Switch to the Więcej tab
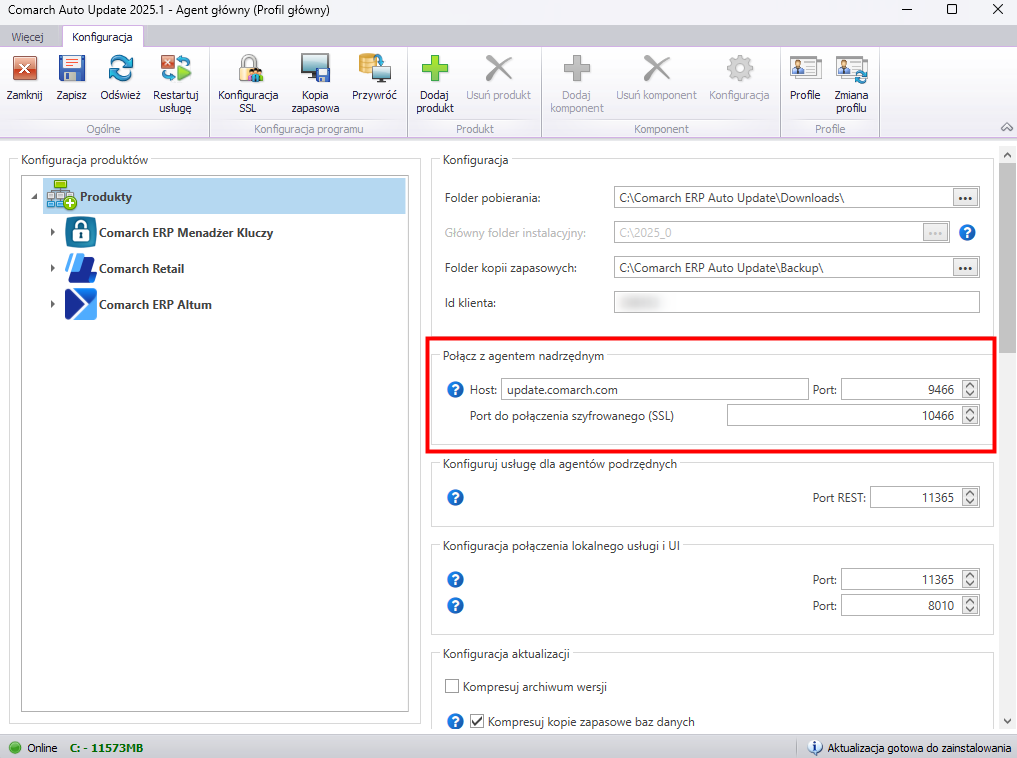 [x=27, y=36]
